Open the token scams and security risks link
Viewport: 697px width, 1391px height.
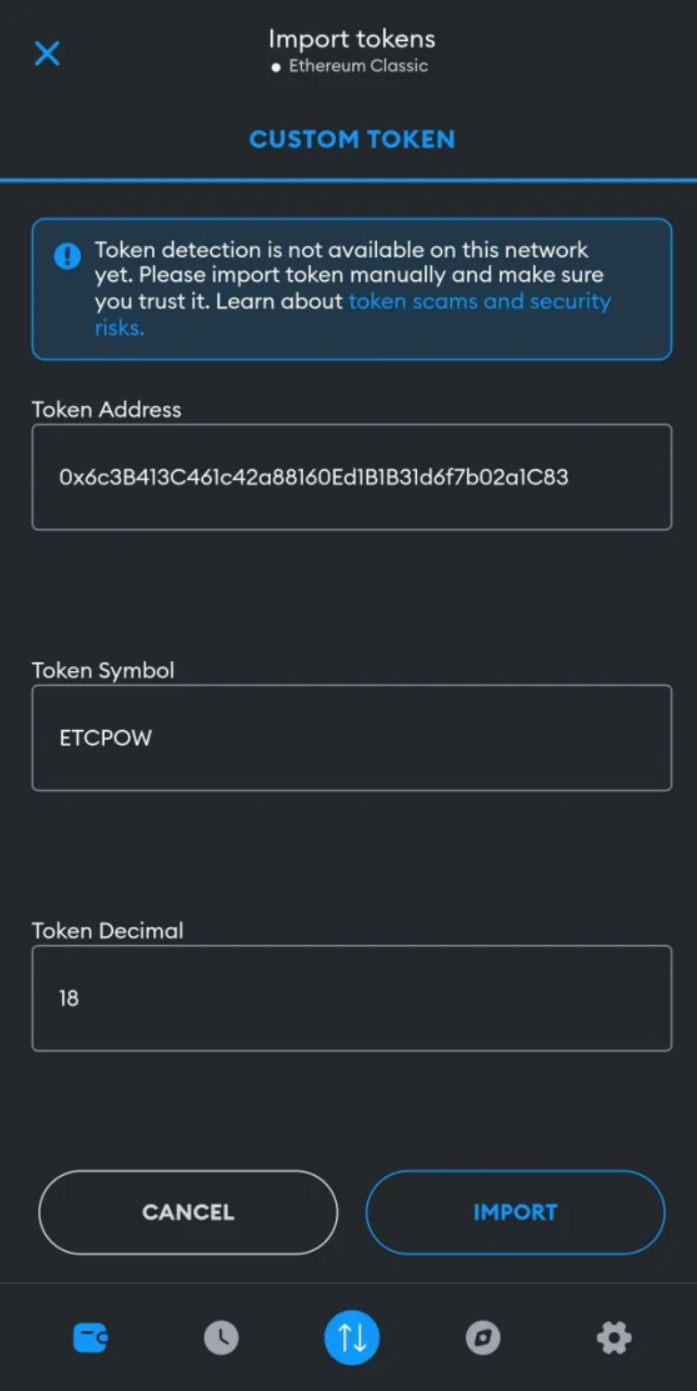click(478, 301)
